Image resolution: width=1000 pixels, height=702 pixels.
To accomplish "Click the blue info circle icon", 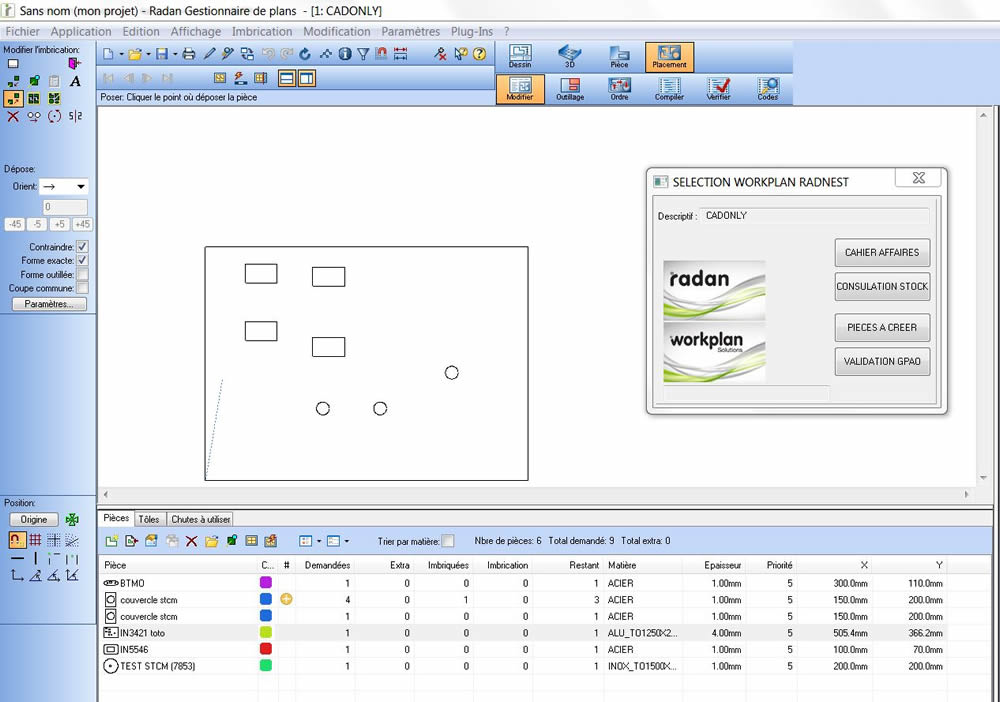I will click(x=345, y=54).
